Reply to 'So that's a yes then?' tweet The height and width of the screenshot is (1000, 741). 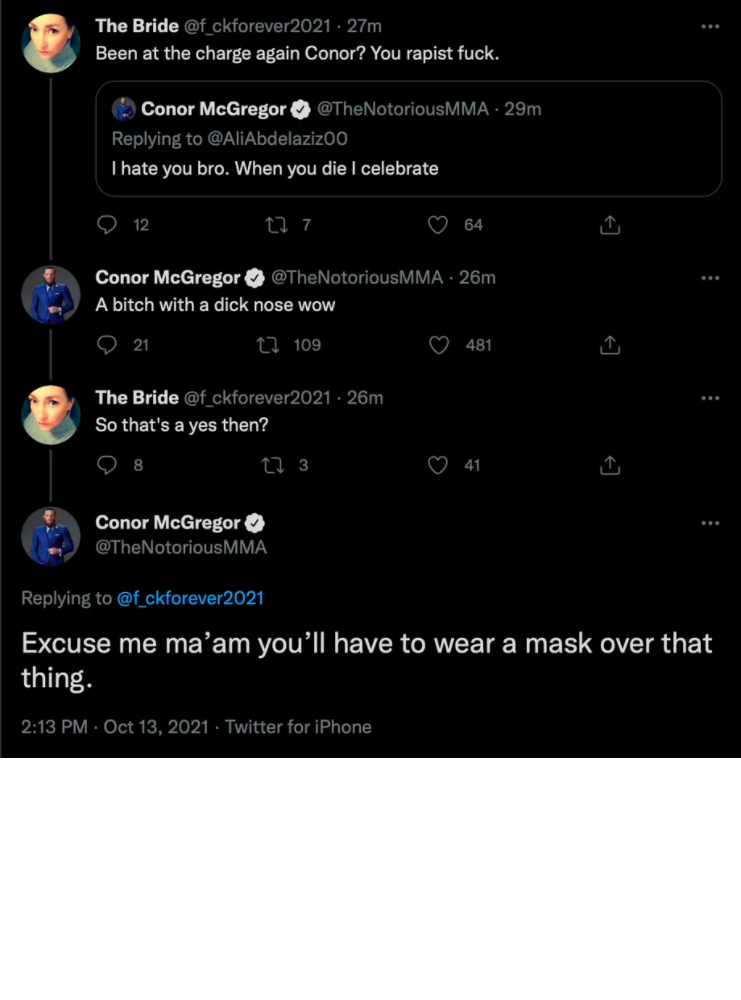pos(108,465)
